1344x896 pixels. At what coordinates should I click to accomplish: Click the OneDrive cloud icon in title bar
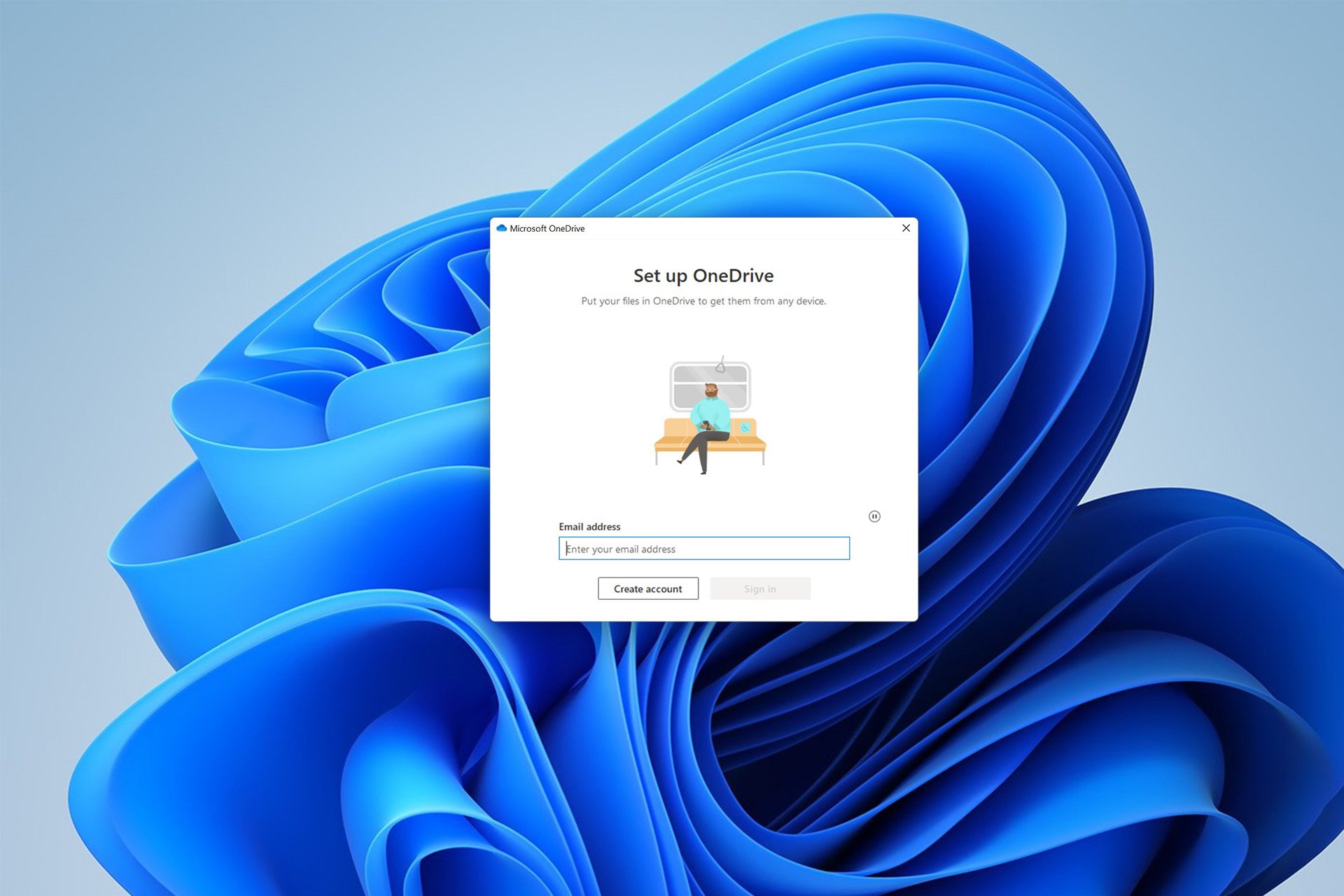click(x=501, y=228)
